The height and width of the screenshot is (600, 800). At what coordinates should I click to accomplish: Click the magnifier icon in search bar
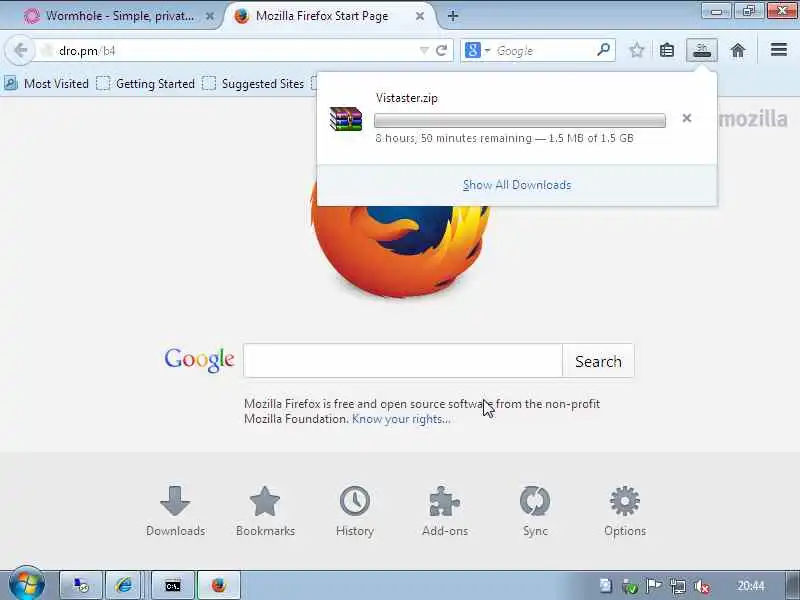[x=603, y=50]
